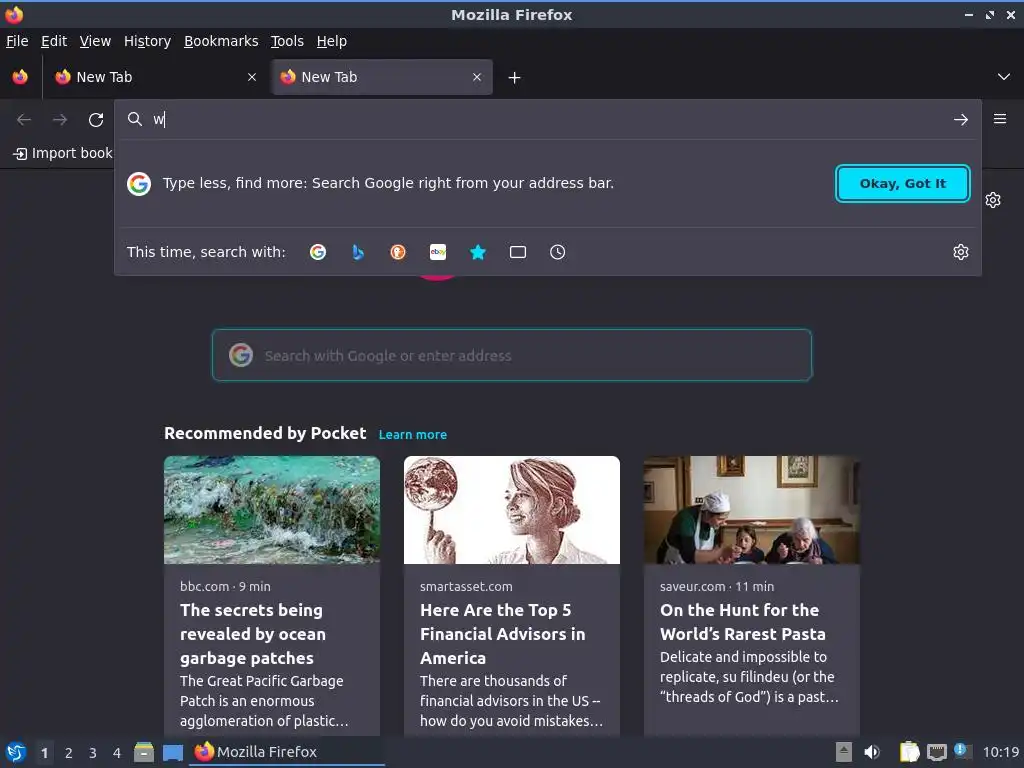The width and height of the screenshot is (1024, 768).
Task: Click the go arrow in address bar
Action: 961,120
